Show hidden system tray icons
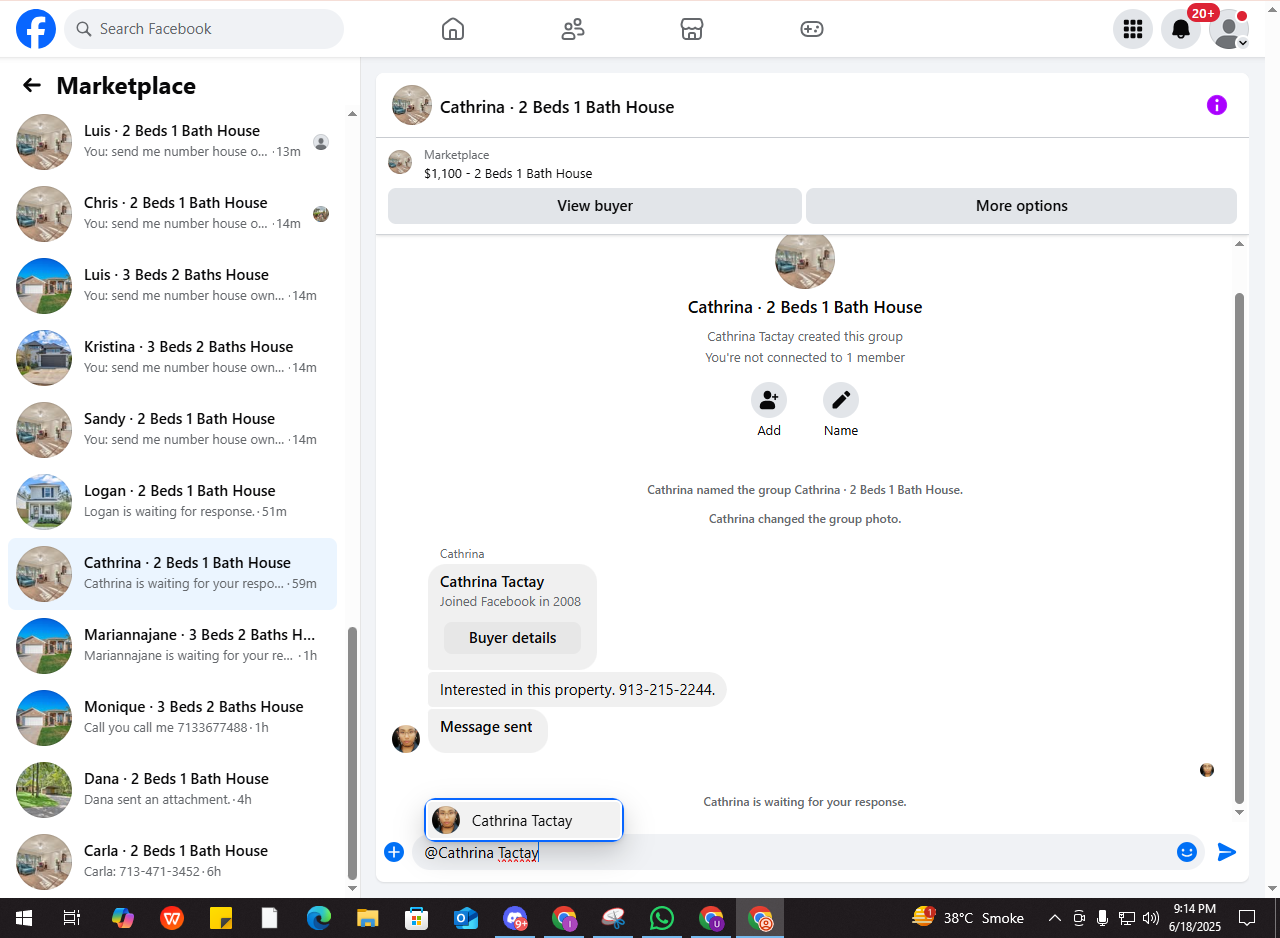 click(1055, 918)
